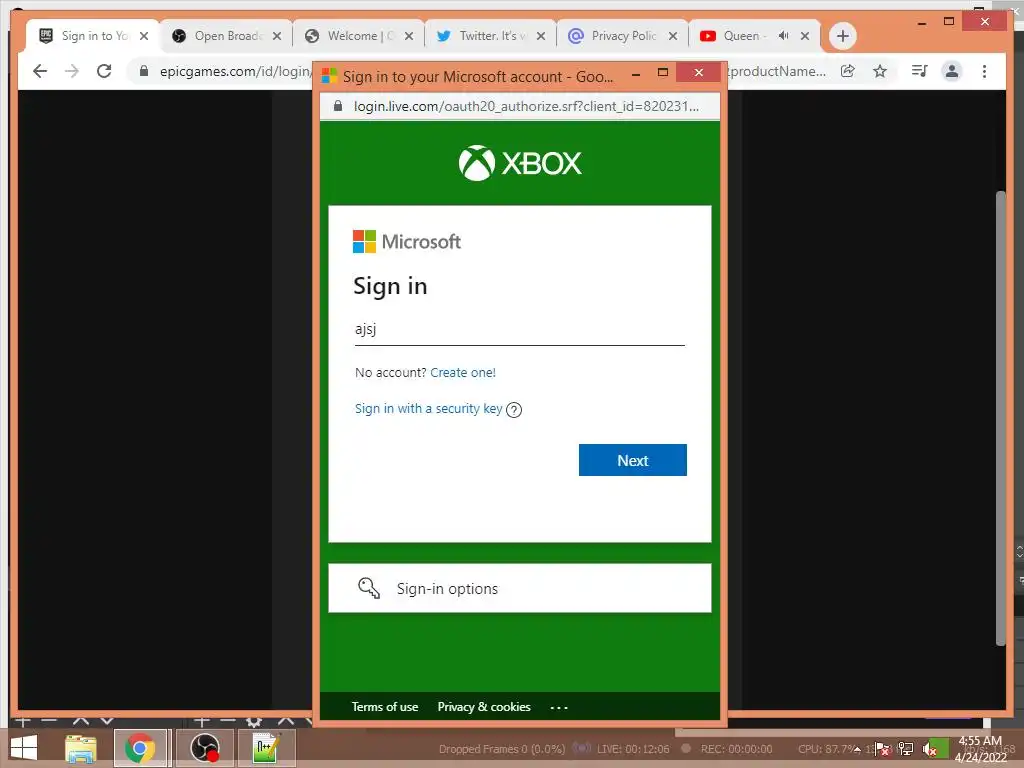Screen dimensions: 1024x768
Task: Open Chrome's three-dot menu
Action: pos(984,71)
